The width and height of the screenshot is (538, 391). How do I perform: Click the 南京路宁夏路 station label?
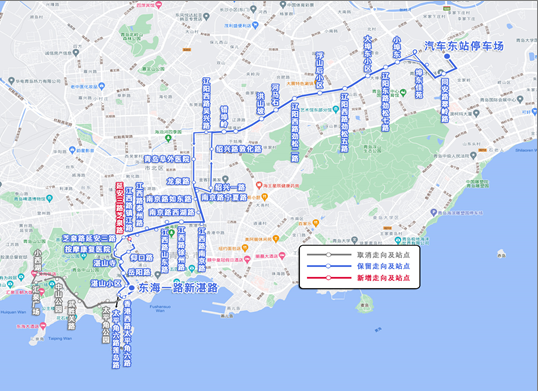pyautogui.click(x=224, y=197)
